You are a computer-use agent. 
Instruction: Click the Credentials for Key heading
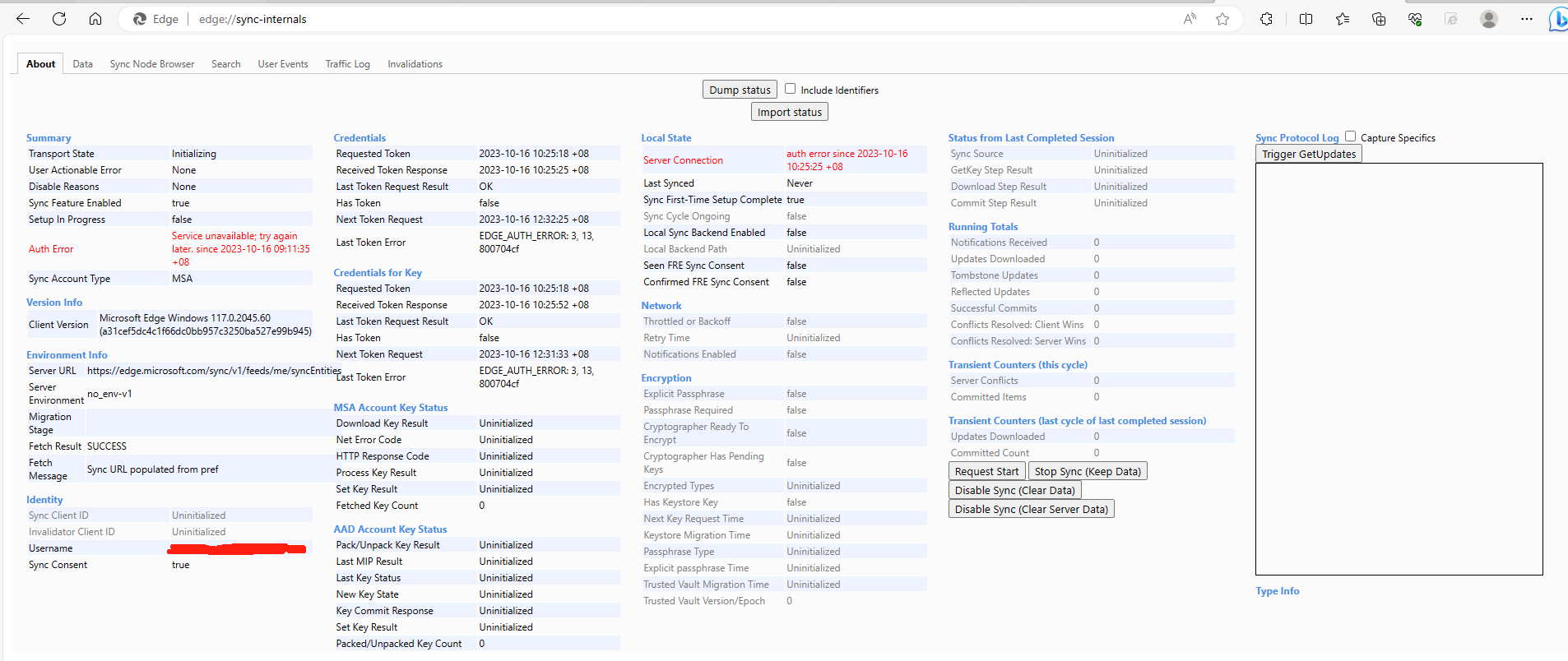(378, 272)
